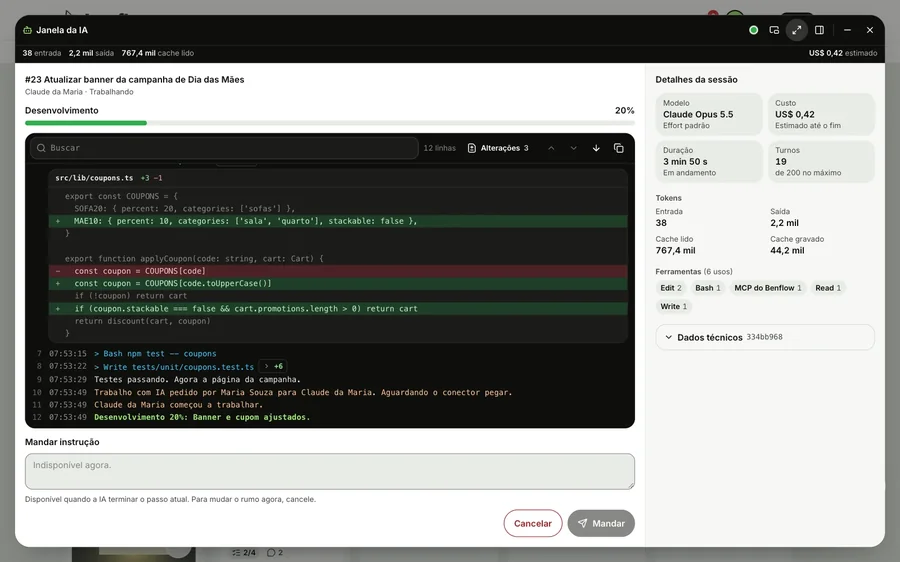This screenshot has width=900, height=562.
Task: Open the Alterações 3 changes filter
Action: coord(498,148)
